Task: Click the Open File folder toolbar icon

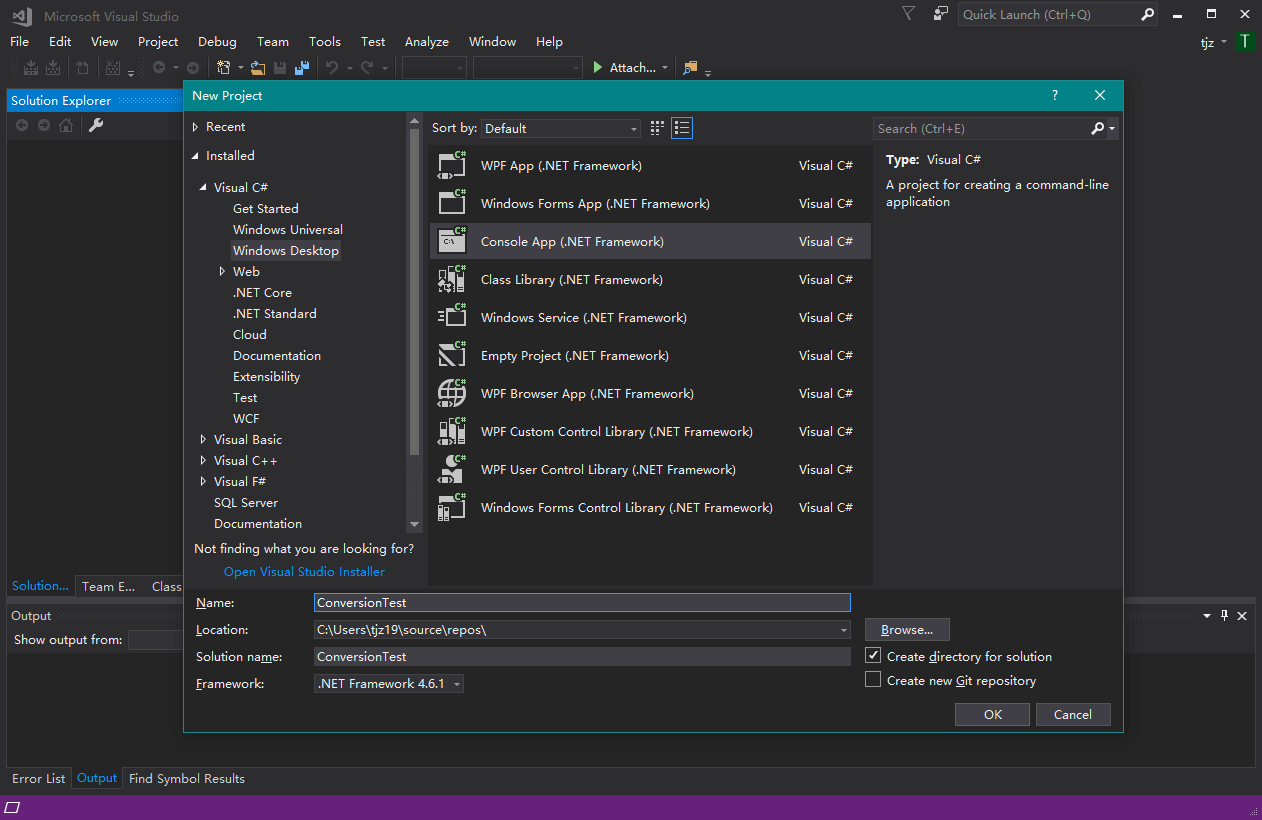Action: pyautogui.click(x=258, y=68)
